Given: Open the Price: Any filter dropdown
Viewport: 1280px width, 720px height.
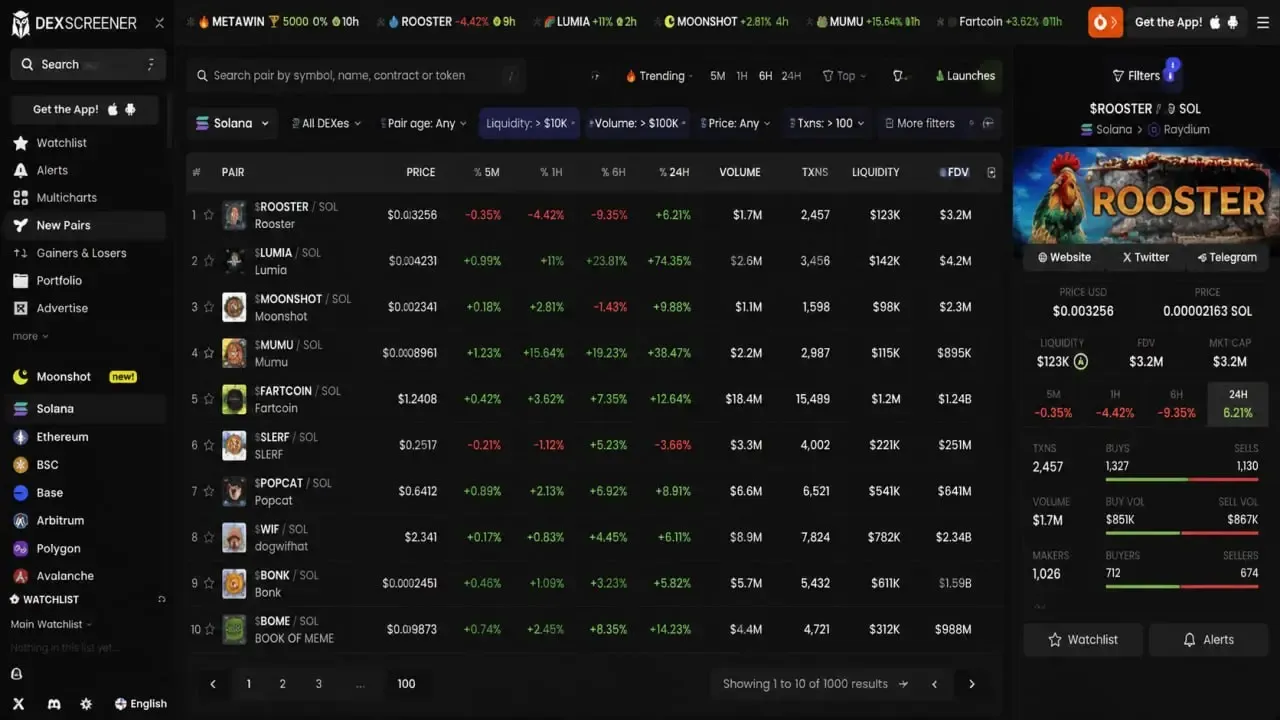Looking at the screenshot, I should click(737, 123).
